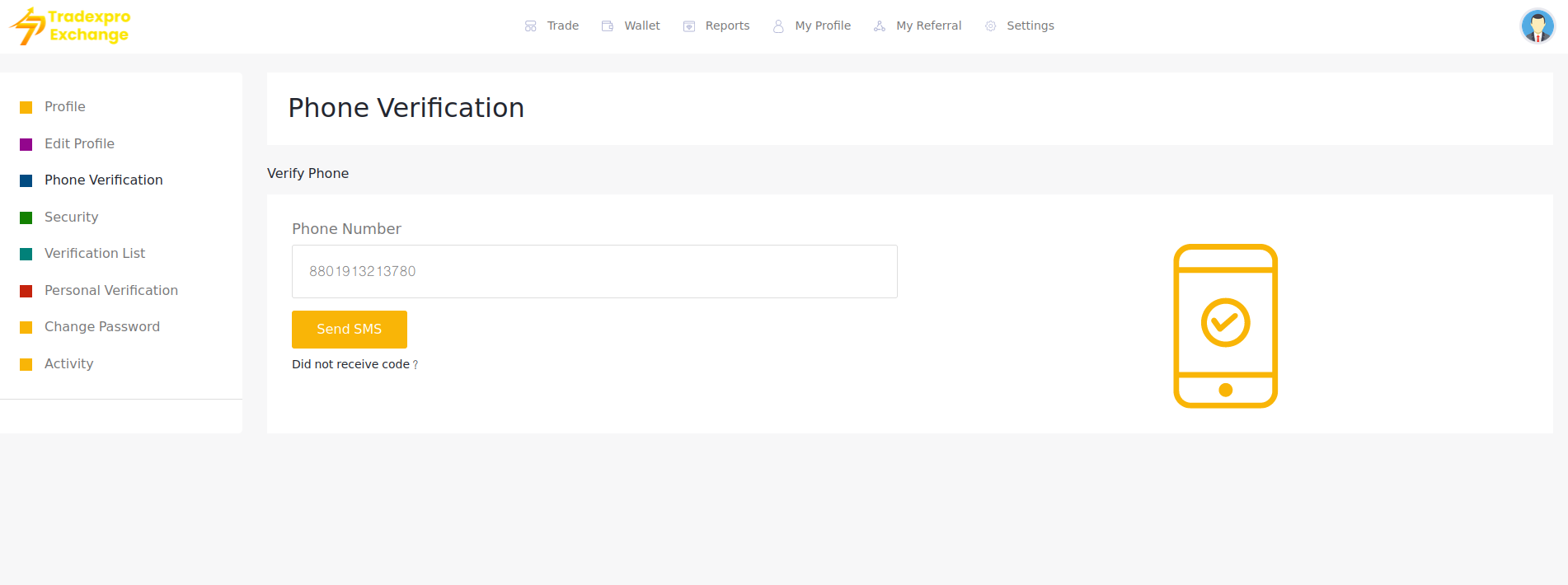
Task: View the Activity log
Action: click(x=68, y=363)
